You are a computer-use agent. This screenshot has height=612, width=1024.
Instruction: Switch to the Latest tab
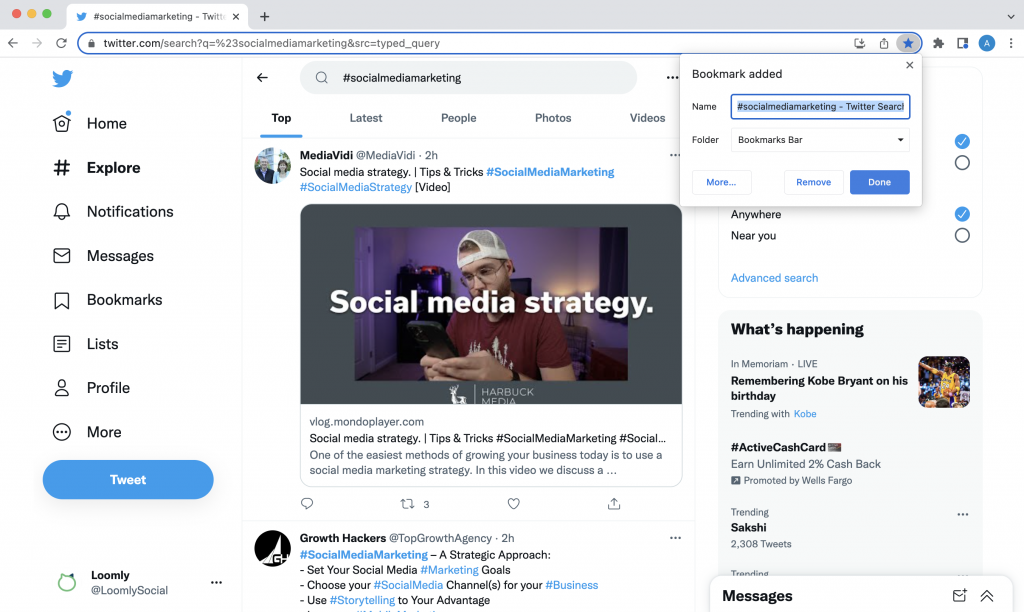(x=365, y=117)
